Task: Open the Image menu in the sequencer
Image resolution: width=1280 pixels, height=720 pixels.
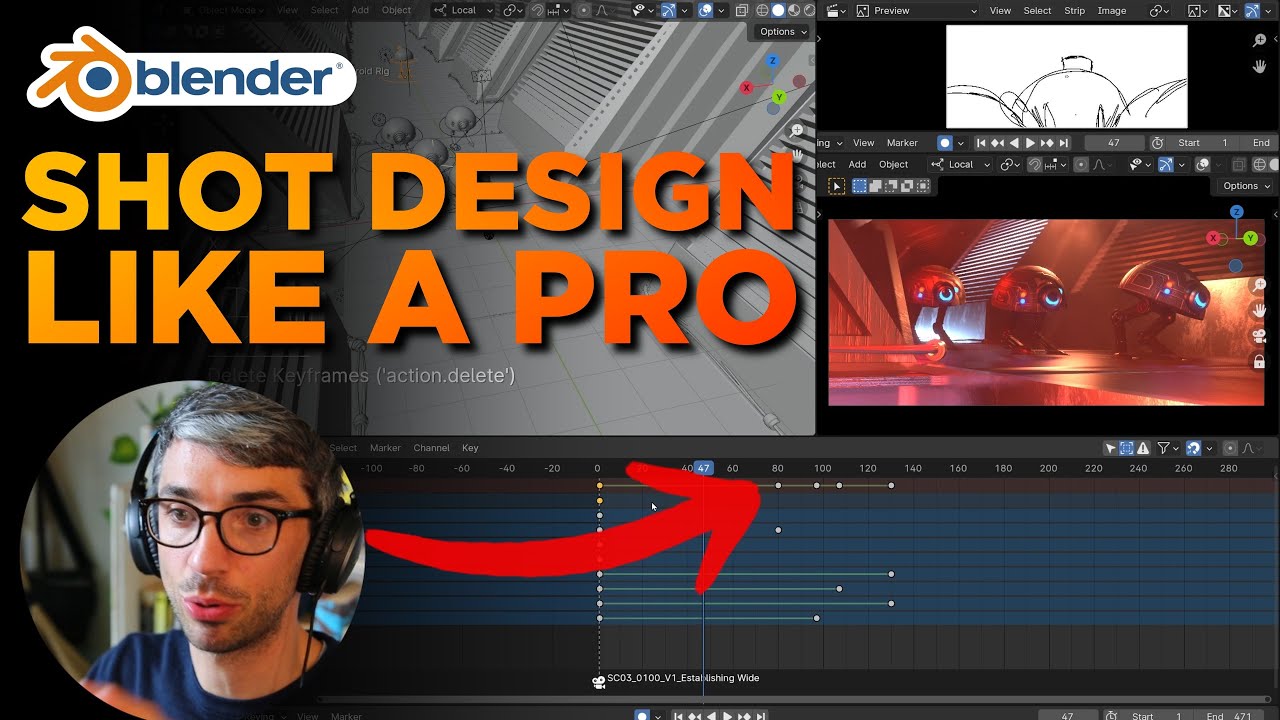Action: 1112,10
